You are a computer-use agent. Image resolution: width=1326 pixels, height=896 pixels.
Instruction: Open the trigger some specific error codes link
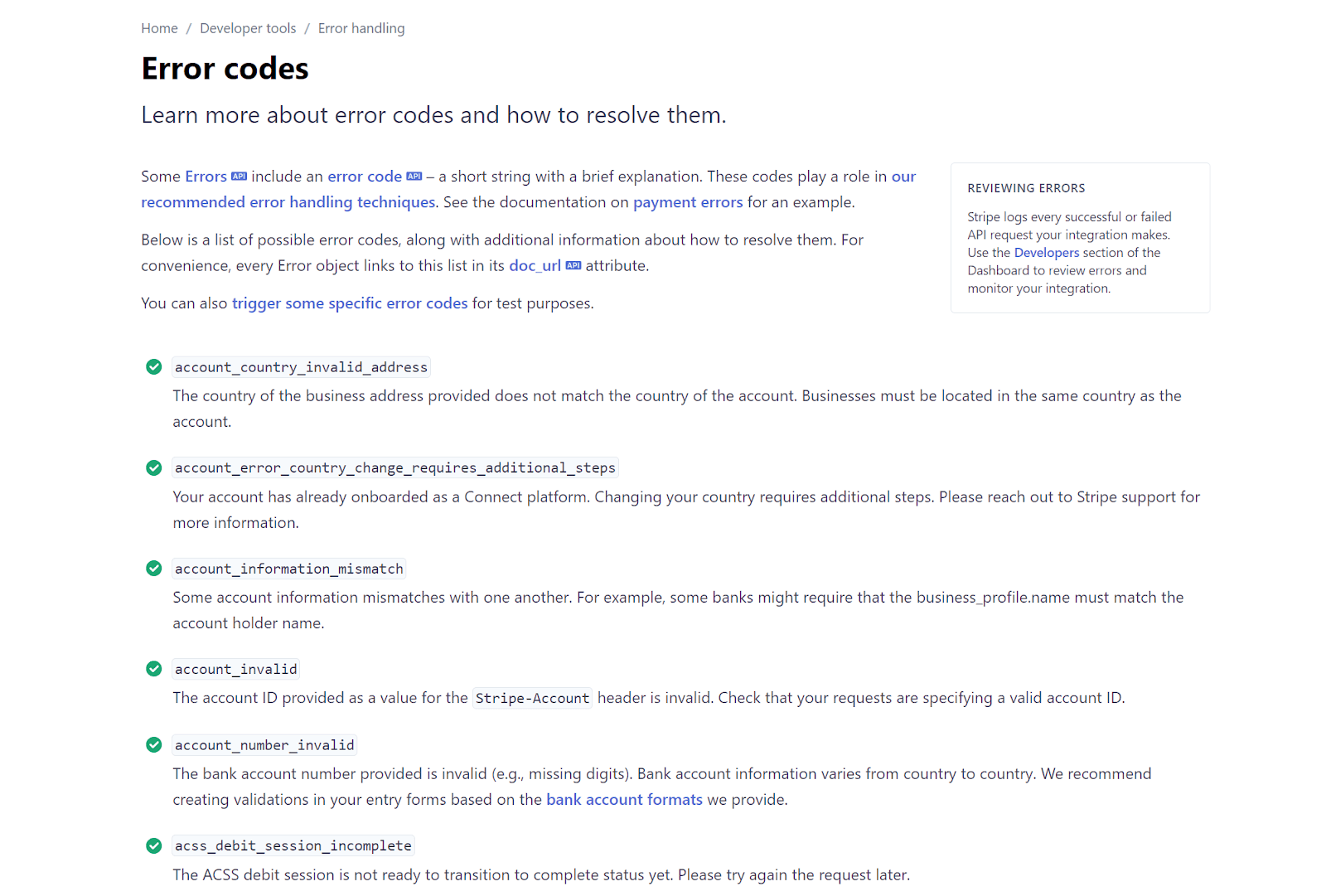350,303
